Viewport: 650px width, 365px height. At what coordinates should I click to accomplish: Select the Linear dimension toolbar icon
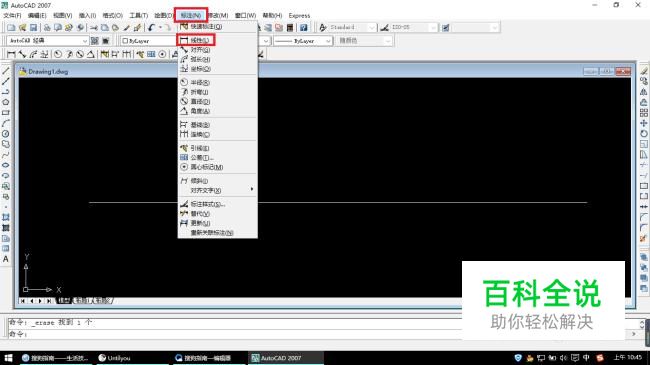pos(11,54)
